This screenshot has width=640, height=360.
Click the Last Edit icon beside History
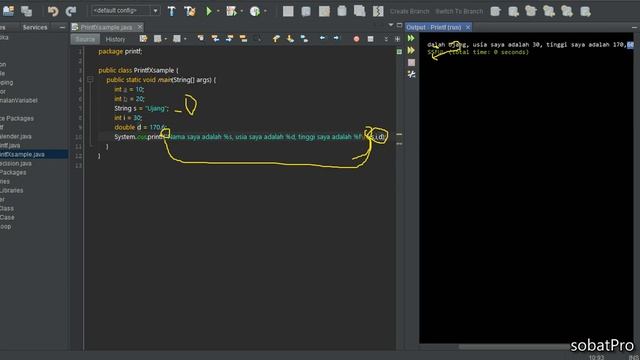[143, 39]
